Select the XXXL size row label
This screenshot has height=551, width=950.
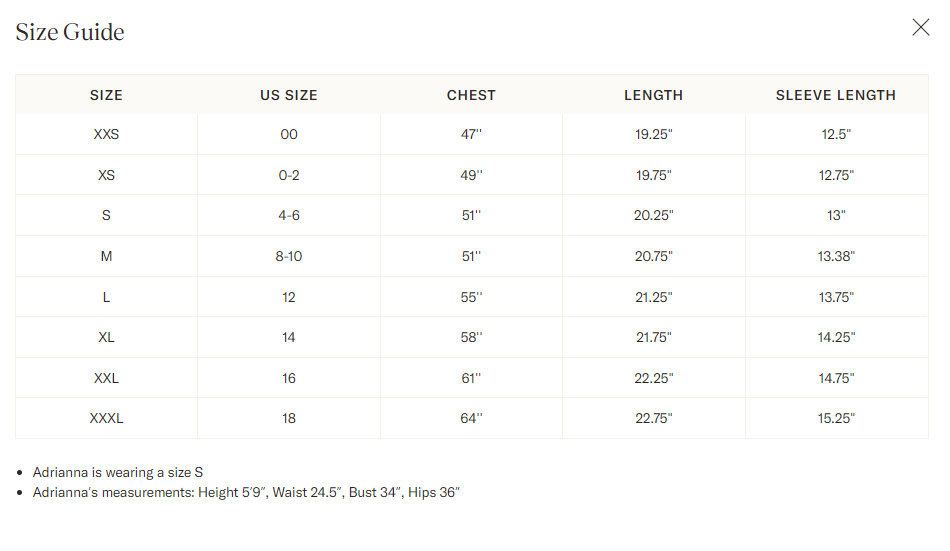click(x=106, y=418)
